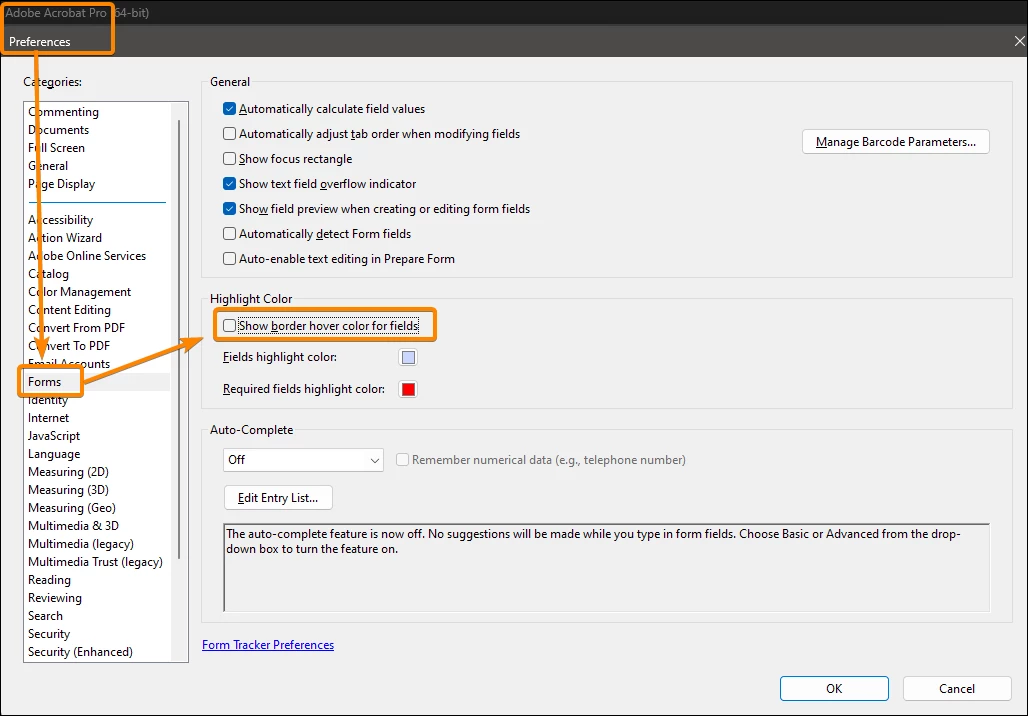Image resolution: width=1028 pixels, height=716 pixels.
Task: Select Convert To PDF category
Action: point(69,346)
